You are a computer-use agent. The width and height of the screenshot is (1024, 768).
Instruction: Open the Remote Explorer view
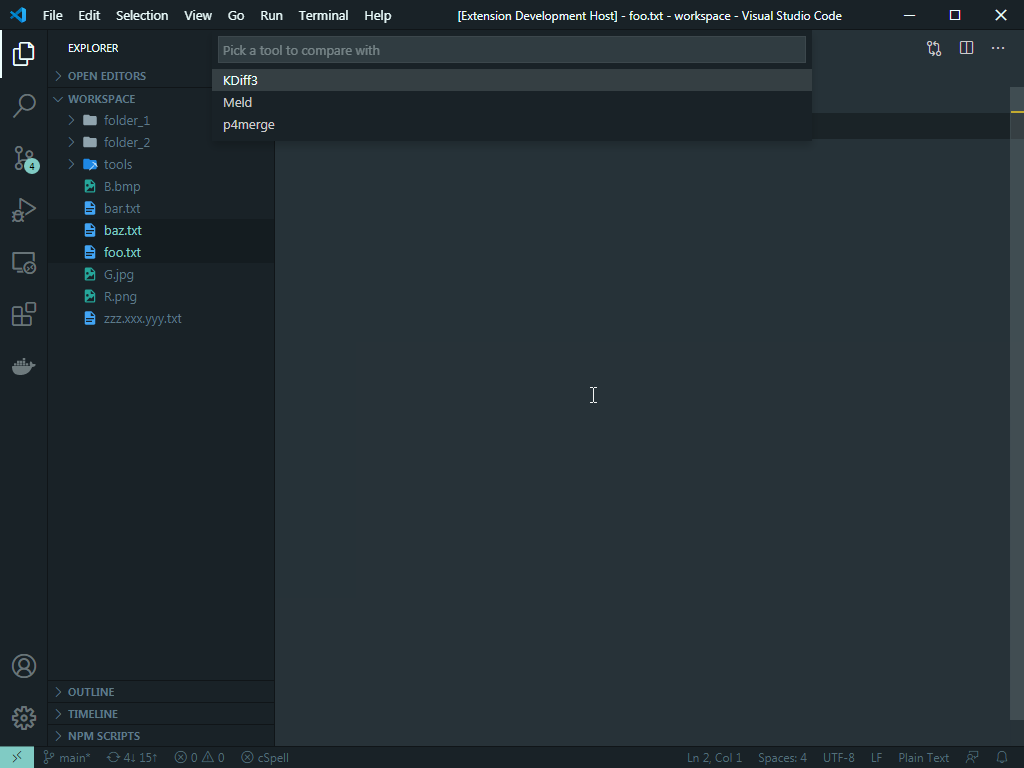click(24, 263)
